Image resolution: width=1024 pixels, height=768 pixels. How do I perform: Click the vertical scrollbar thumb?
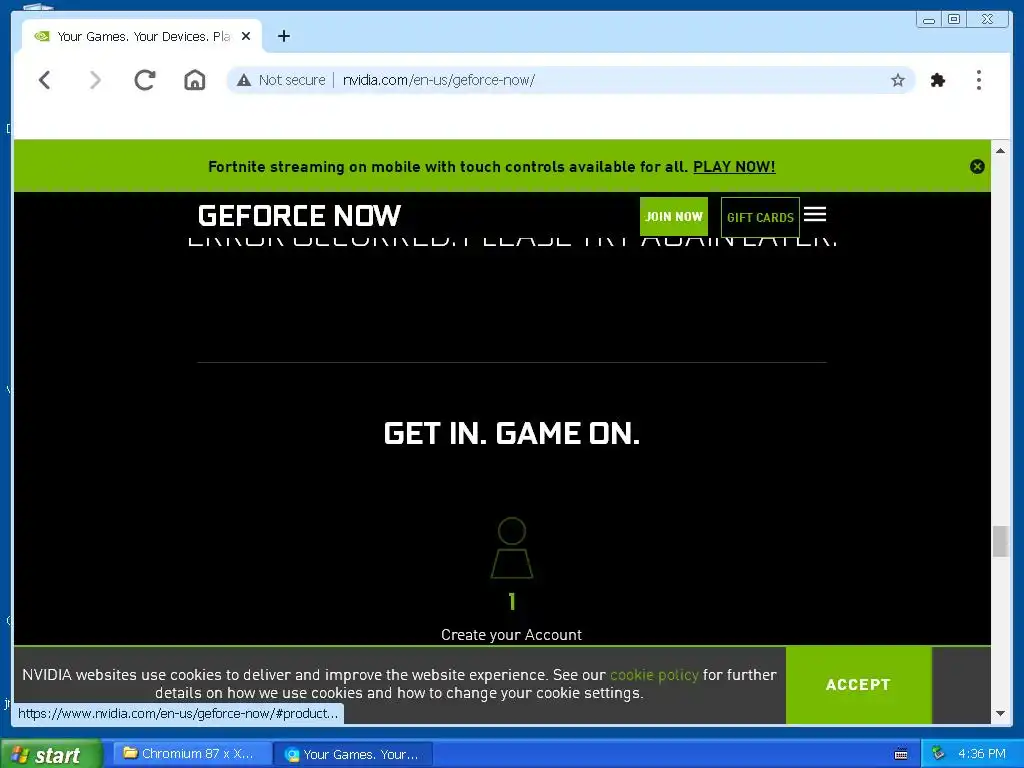coord(1000,541)
